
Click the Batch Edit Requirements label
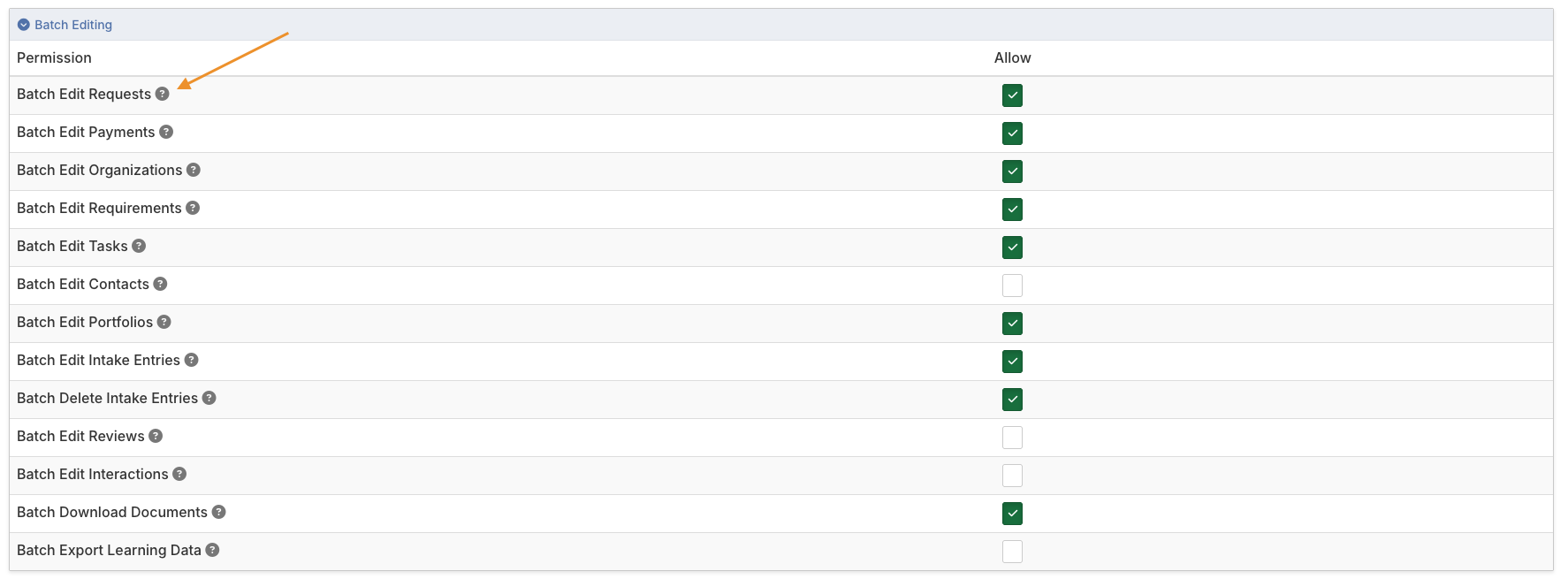(x=99, y=208)
